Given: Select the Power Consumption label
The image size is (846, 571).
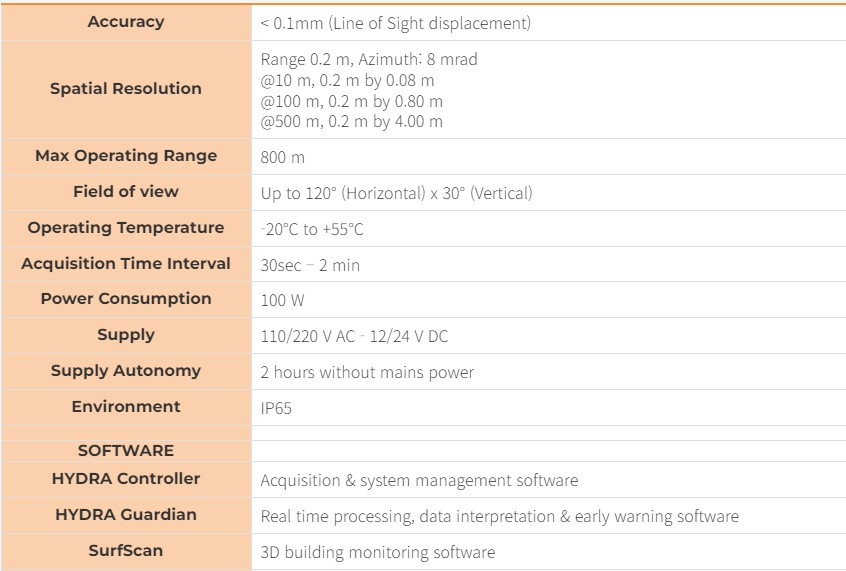Looking at the screenshot, I should click(x=126, y=299).
